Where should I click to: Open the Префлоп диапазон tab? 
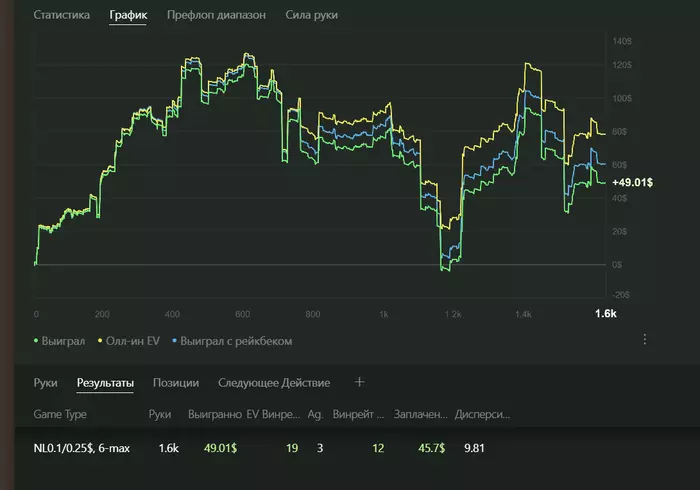[216, 16]
